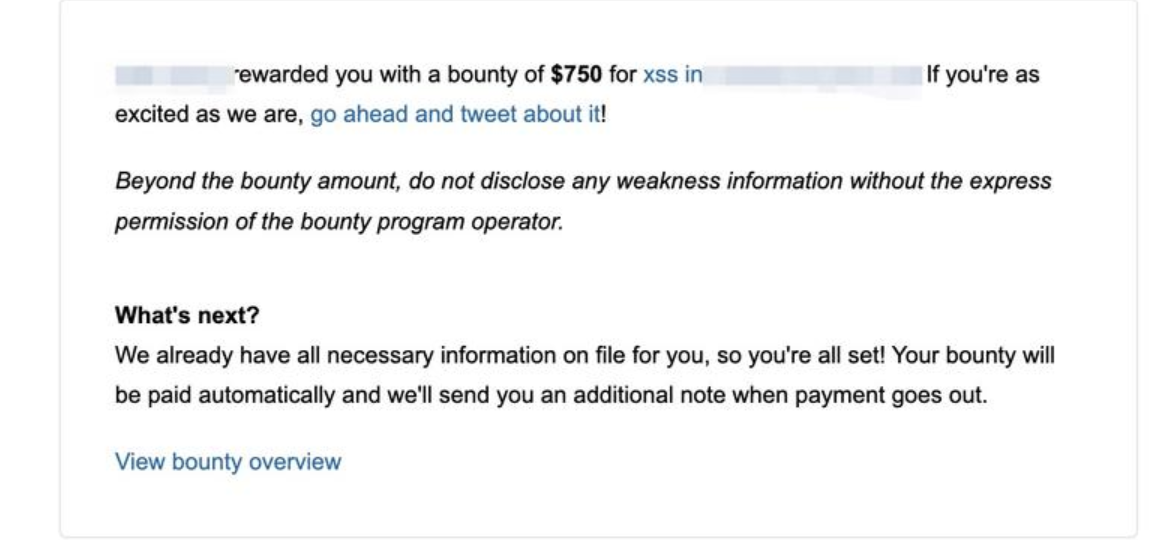Click the "Your bounty will" phrase
The height and width of the screenshot is (540, 1166).
[x=973, y=356]
